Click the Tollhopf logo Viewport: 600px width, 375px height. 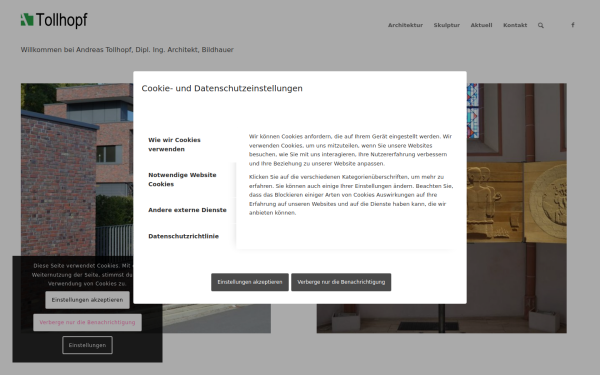tap(54, 20)
